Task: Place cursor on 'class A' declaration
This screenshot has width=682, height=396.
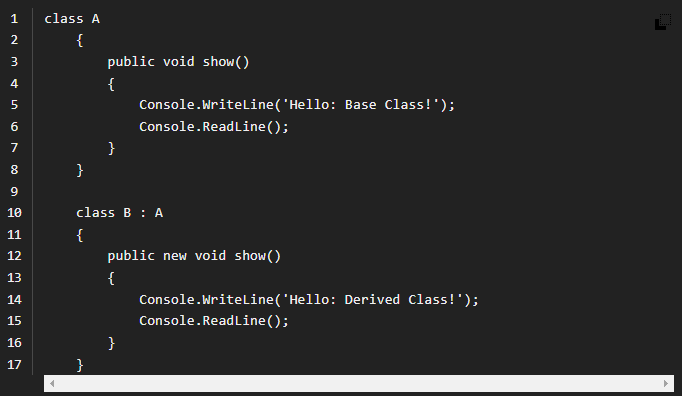Action: pyautogui.click(x=72, y=19)
